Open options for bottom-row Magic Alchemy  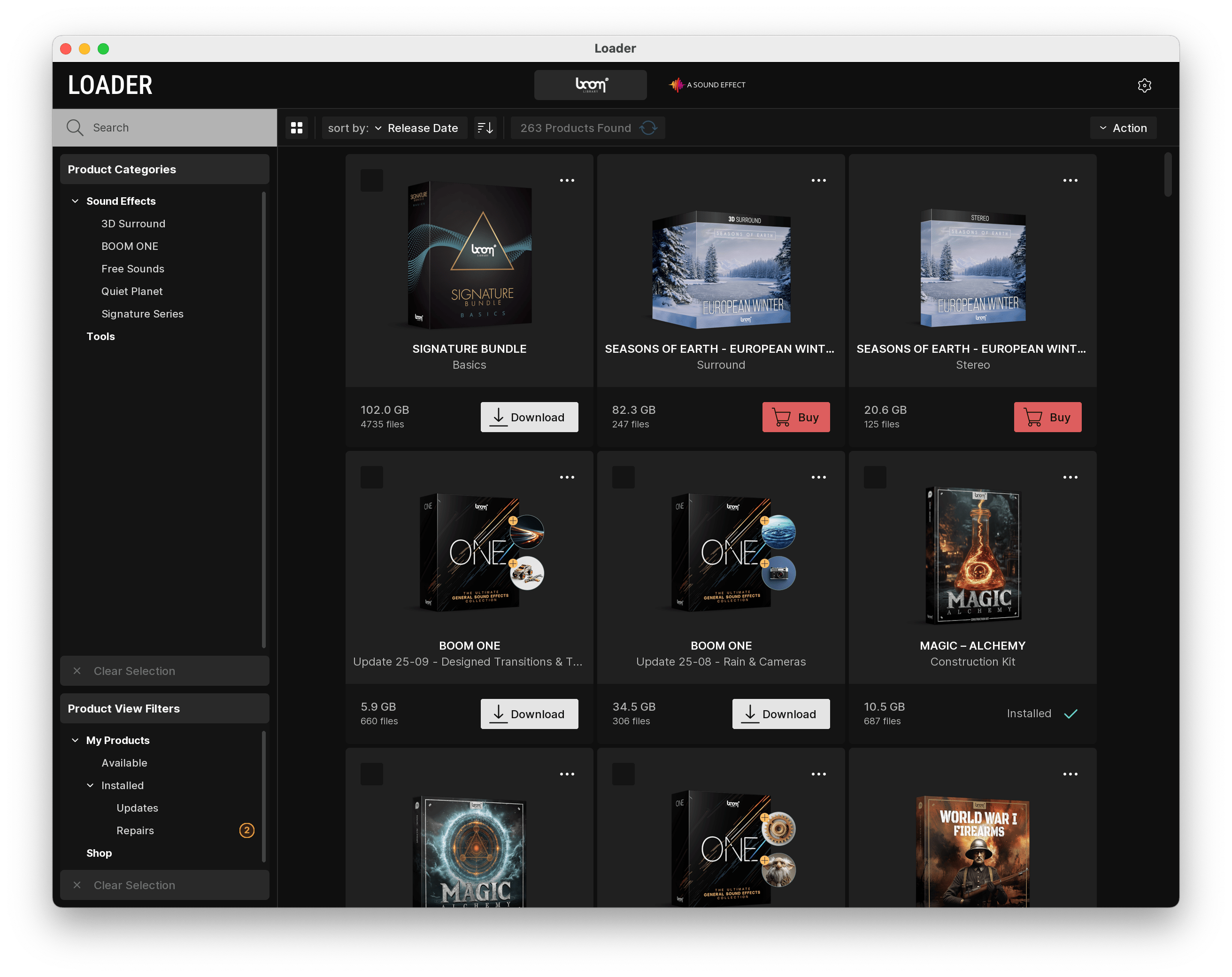pyautogui.click(x=567, y=774)
